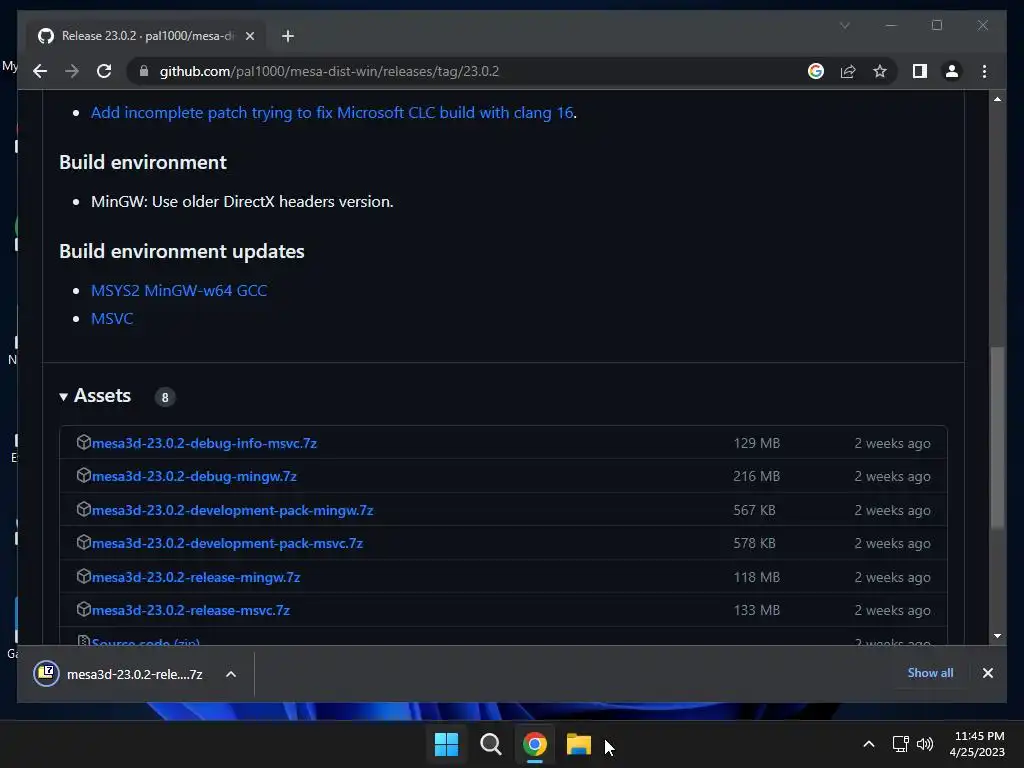The image size is (1024, 768).
Task: Click the vertical scrollbar thumb
Action: pyautogui.click(x=997, y=438)
